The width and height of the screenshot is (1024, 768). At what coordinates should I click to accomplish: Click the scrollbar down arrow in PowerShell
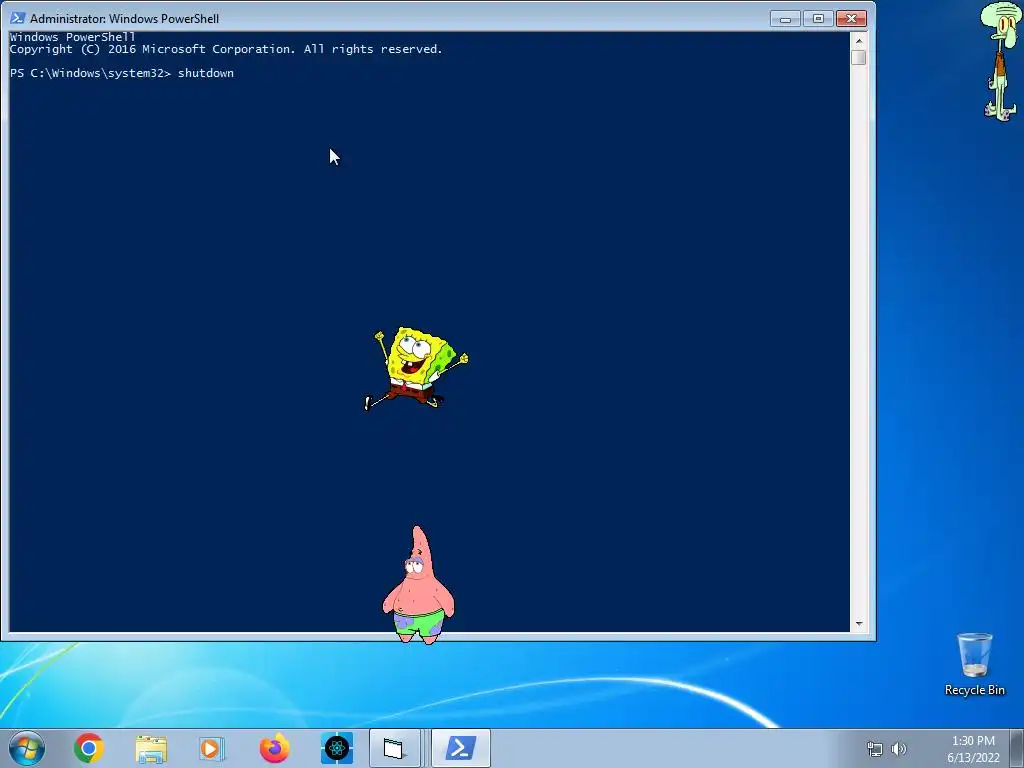coord(859,624)
